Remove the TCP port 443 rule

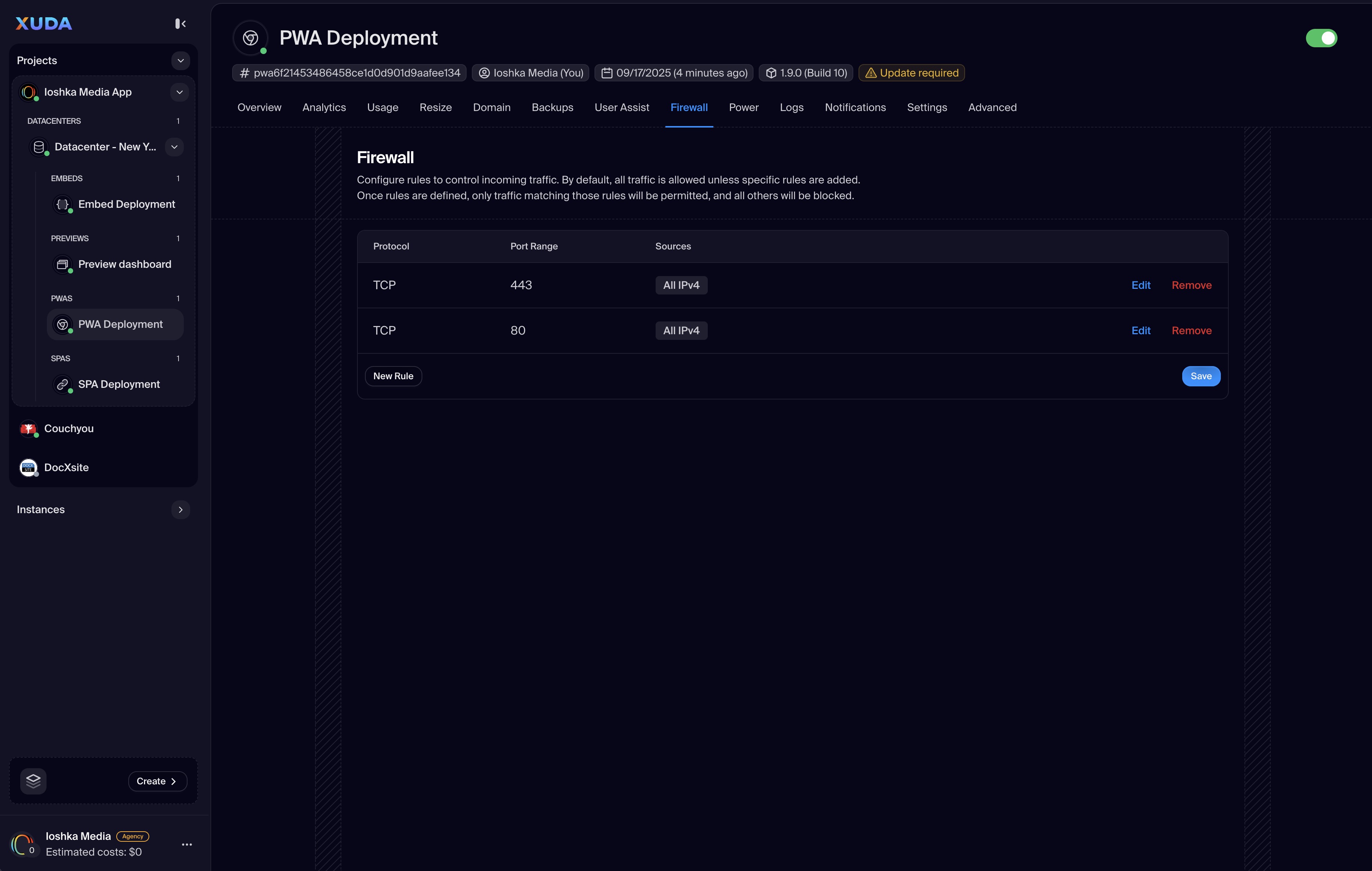coord(1191,285)
